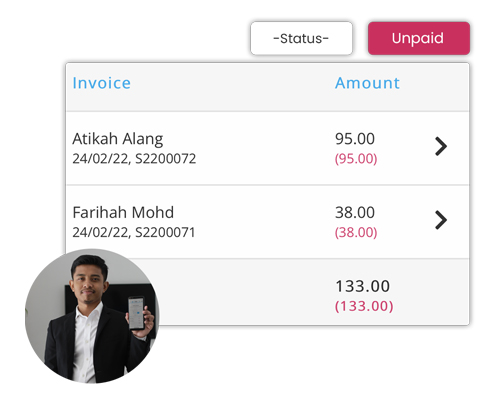The height and width of the screenshot is (400, 500).
Task: Select invoice number S2200071 line
Action: click(134, 232)
